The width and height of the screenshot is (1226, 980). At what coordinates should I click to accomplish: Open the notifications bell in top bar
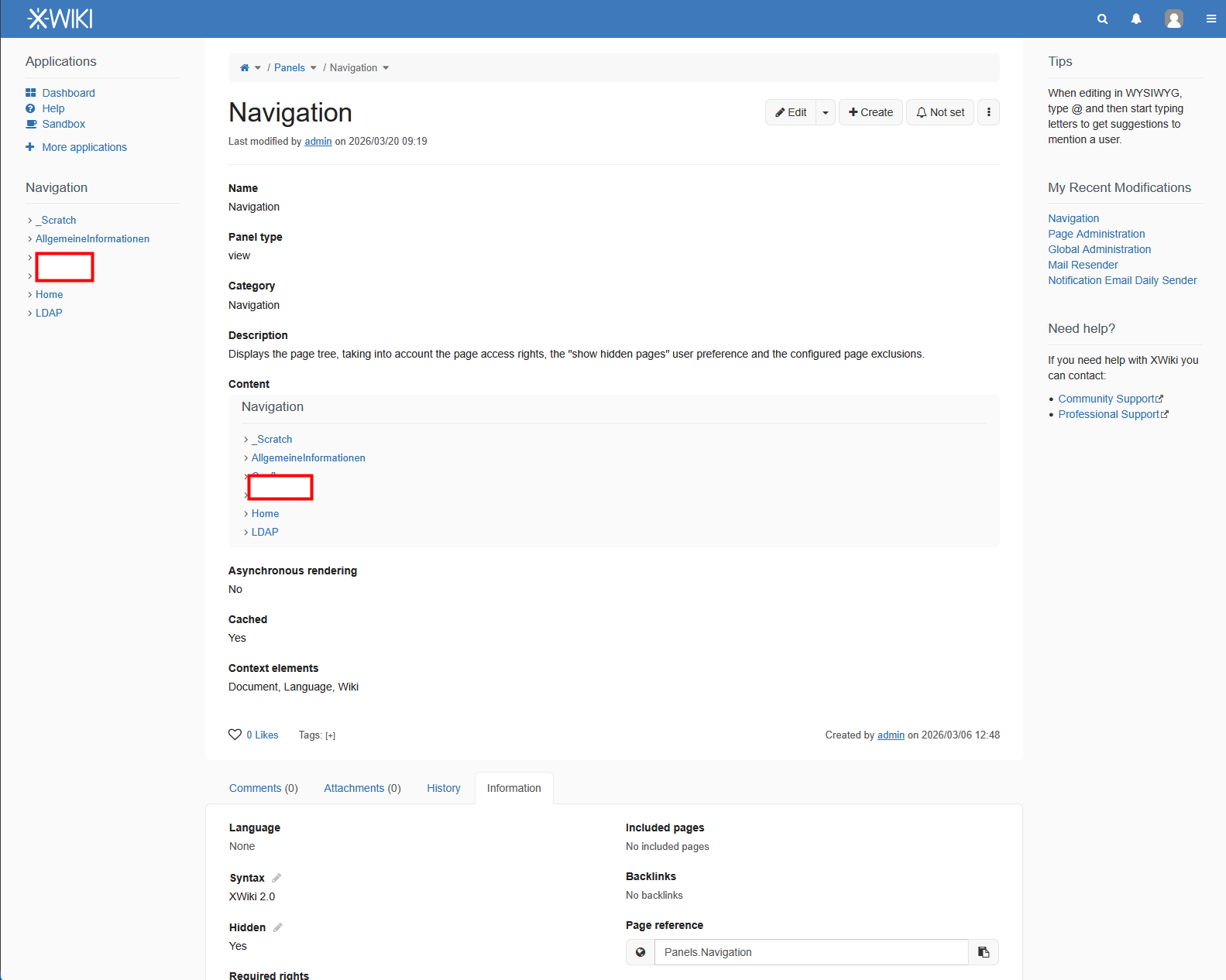coord(1136,19)
